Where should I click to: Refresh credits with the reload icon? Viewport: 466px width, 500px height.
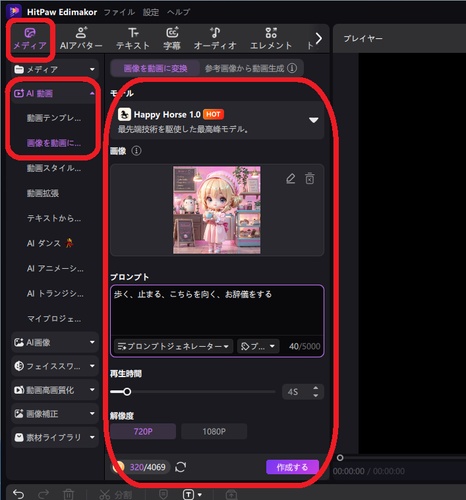coord(180,467)
